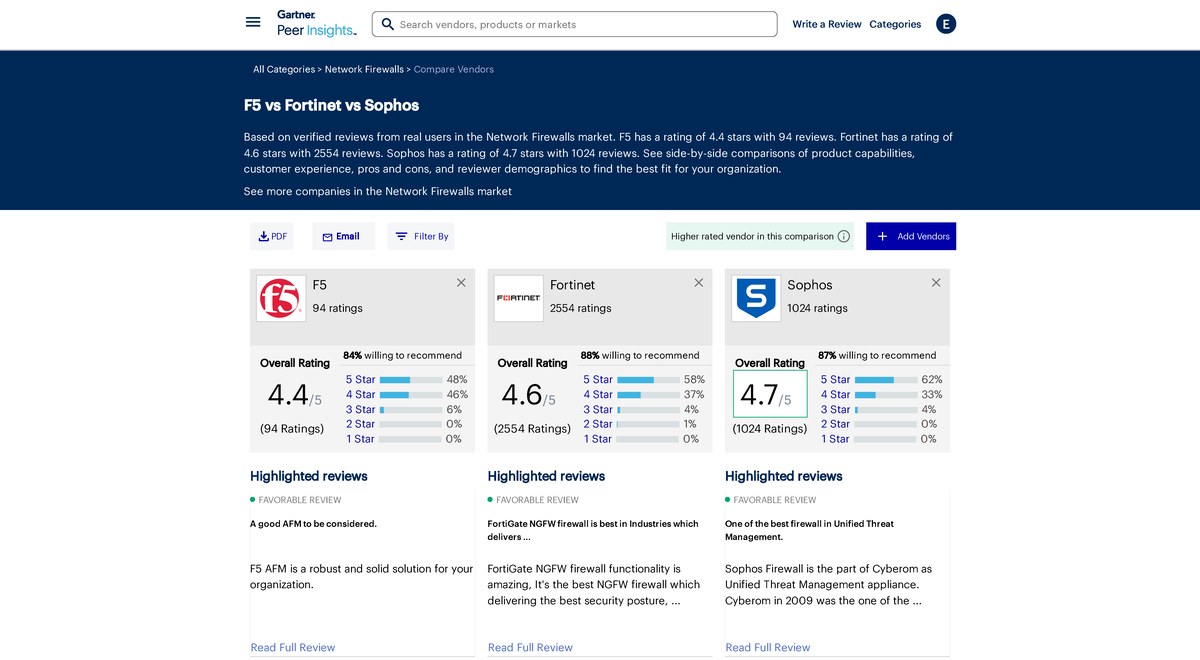Click the vendor search input field

(x=575, y=23)
